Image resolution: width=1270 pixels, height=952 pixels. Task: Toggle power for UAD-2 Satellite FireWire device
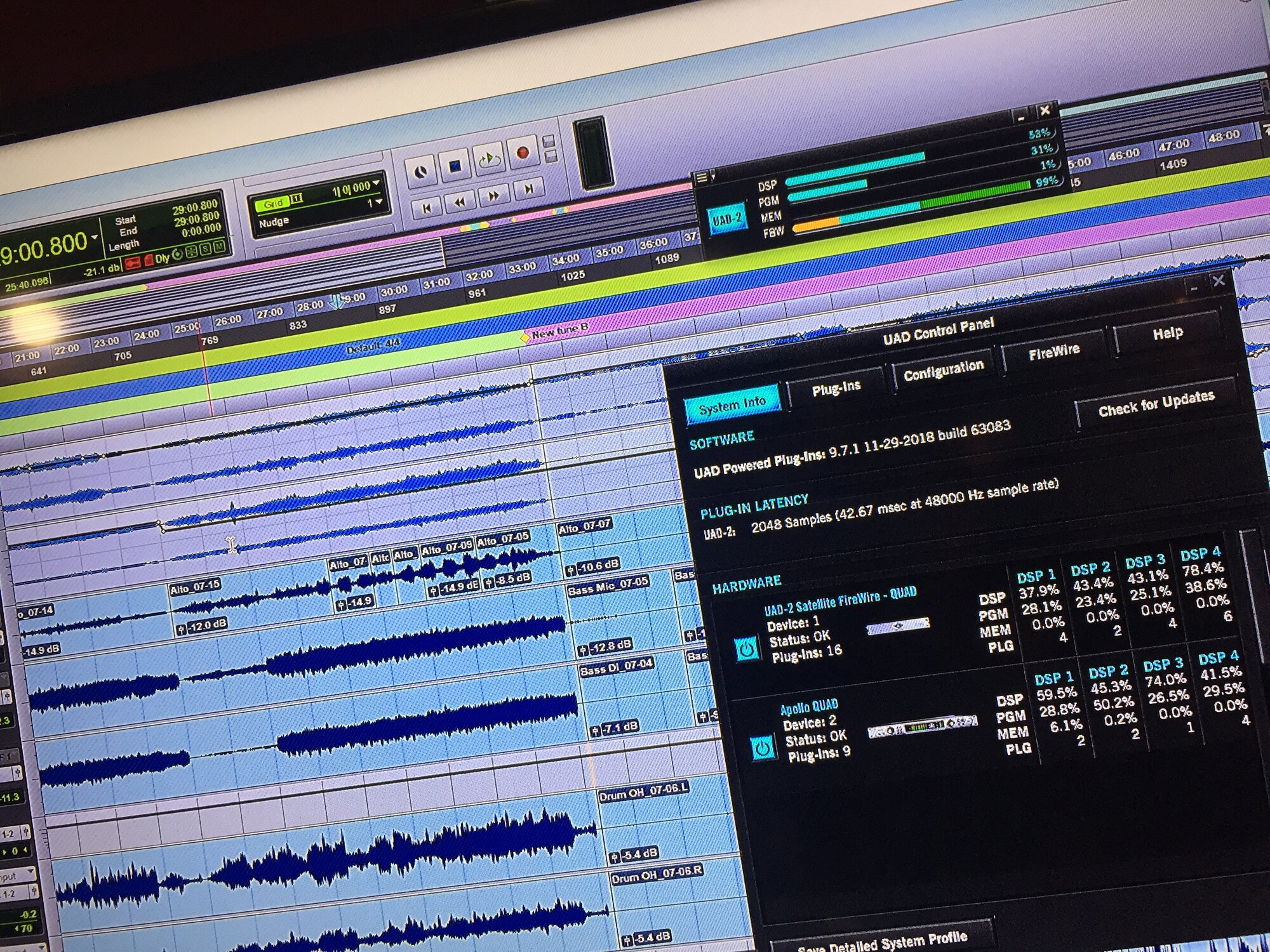click(747, 649)
